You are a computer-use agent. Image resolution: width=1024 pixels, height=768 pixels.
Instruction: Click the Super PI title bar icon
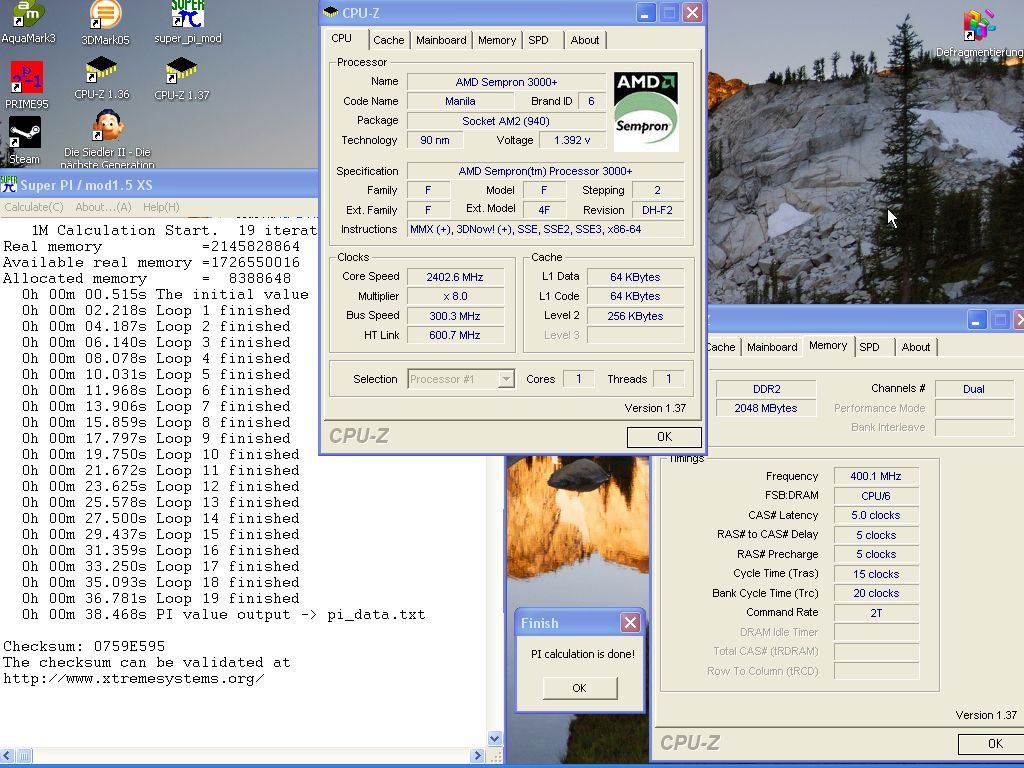click(x=8, y=185)
